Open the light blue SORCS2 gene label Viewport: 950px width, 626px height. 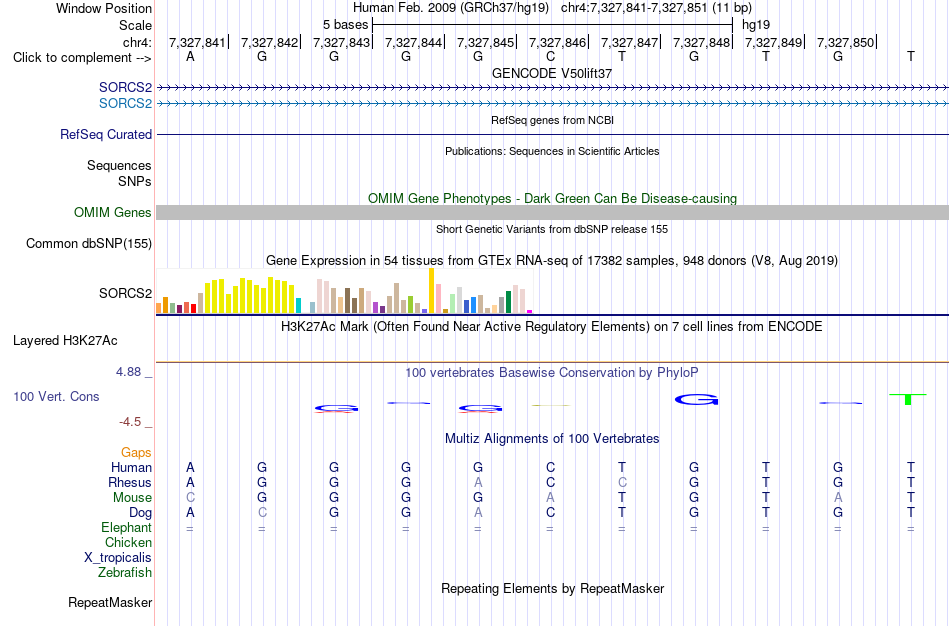pos(125,103)
